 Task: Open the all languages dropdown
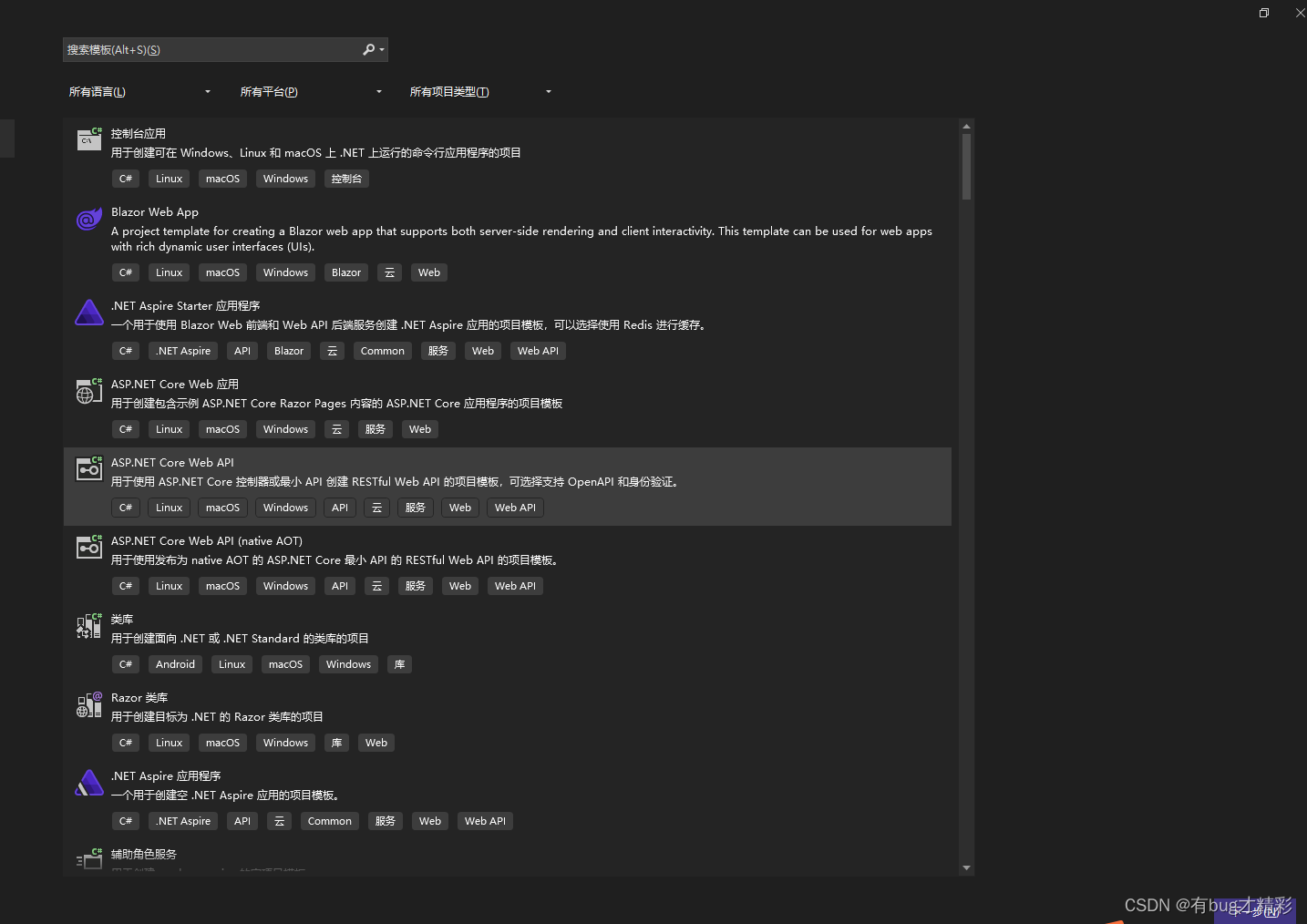(139, 92)
